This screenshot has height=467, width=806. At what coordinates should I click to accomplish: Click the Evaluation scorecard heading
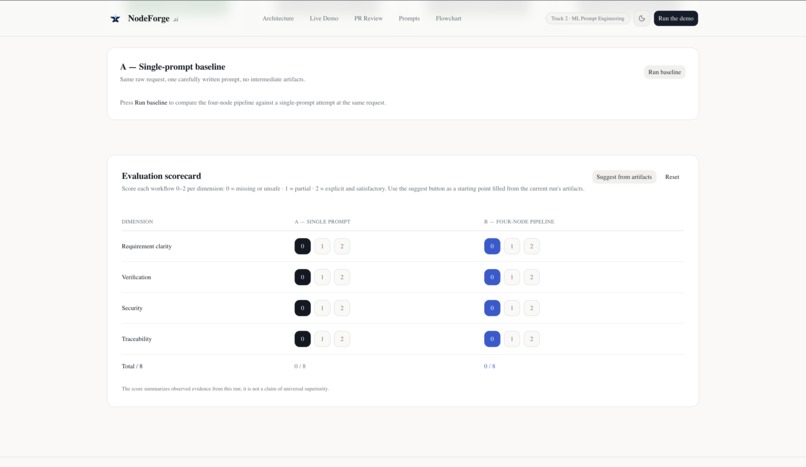161,176
